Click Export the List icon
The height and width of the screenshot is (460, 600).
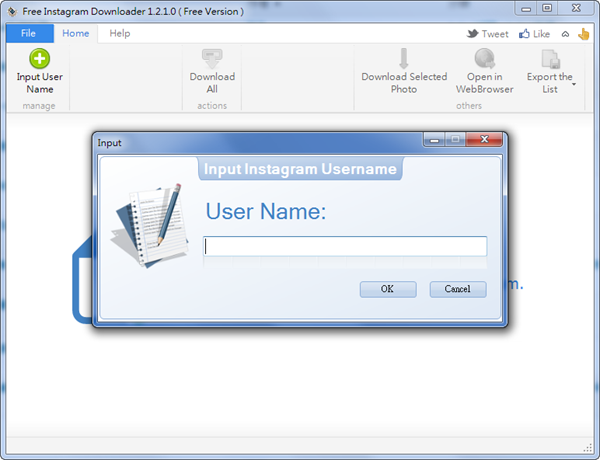point(550,59)
